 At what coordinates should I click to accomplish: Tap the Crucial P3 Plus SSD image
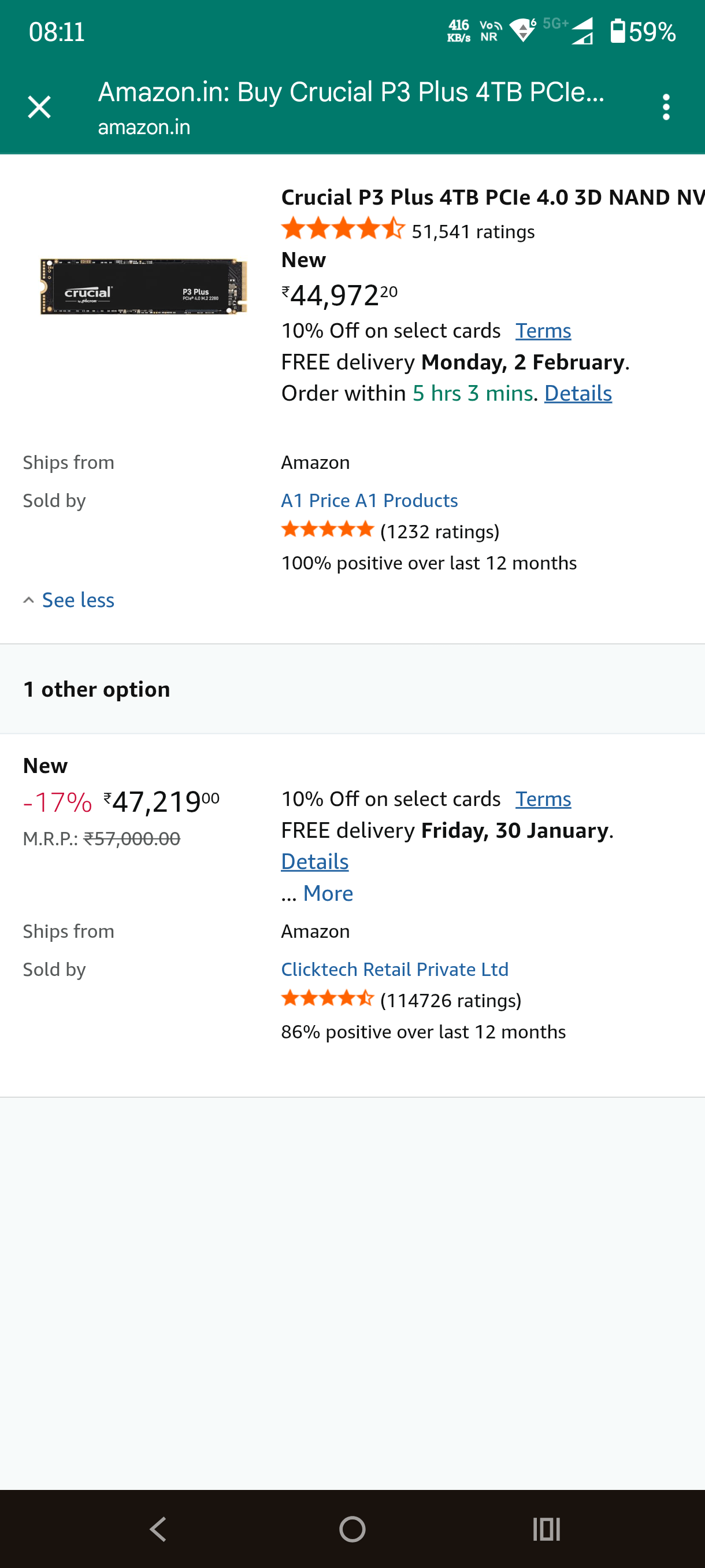(x=143, y=287)
